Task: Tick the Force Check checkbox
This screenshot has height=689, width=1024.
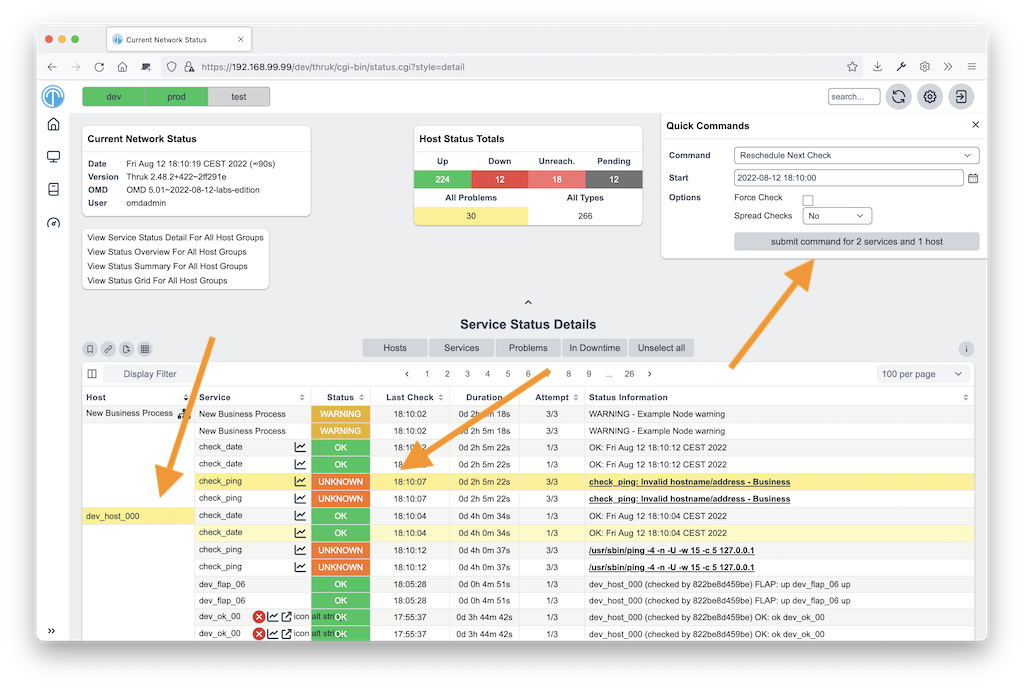Action: click(808, 200)
